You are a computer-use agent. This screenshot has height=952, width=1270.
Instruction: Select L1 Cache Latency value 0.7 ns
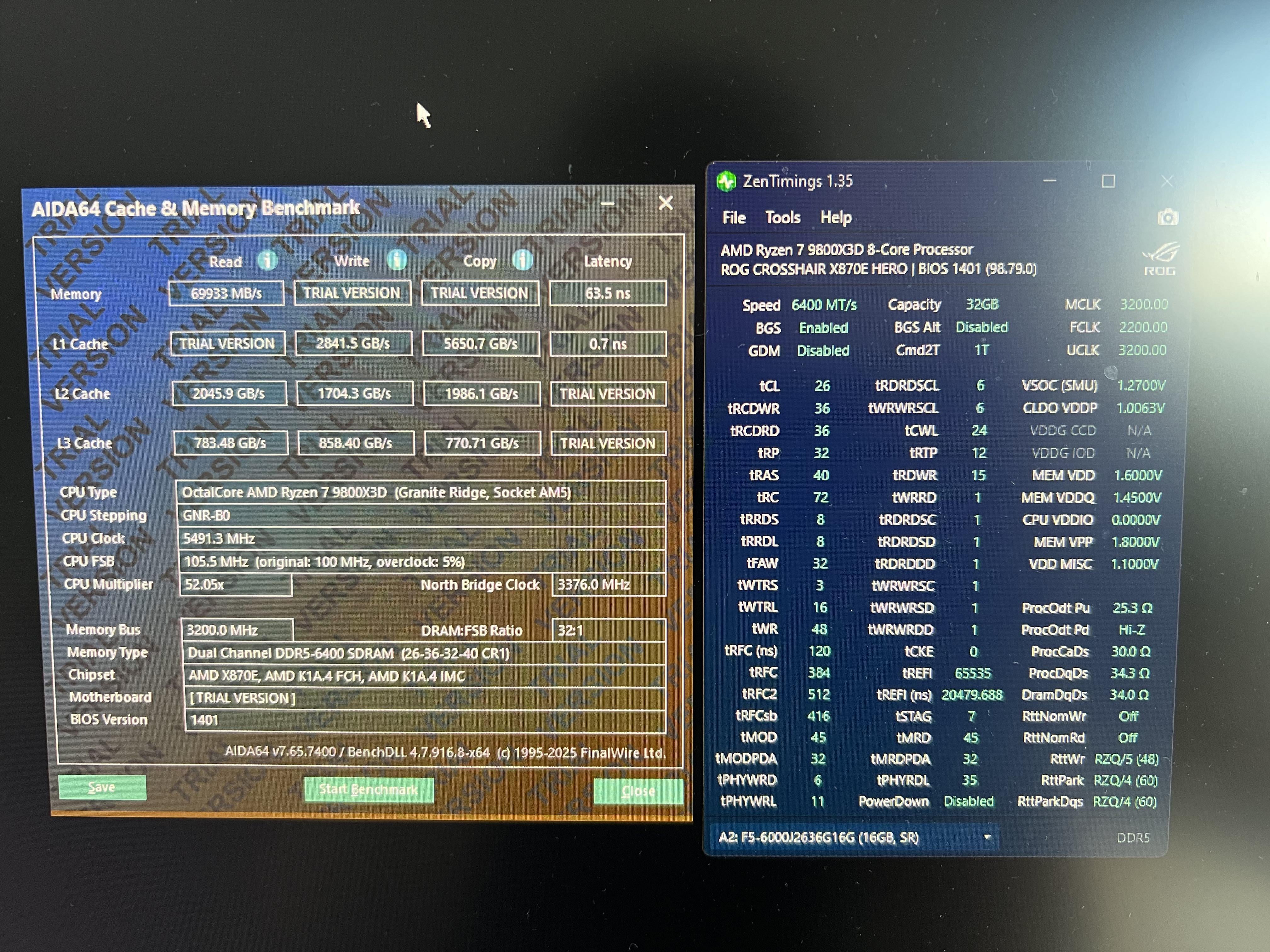point(608,344)
